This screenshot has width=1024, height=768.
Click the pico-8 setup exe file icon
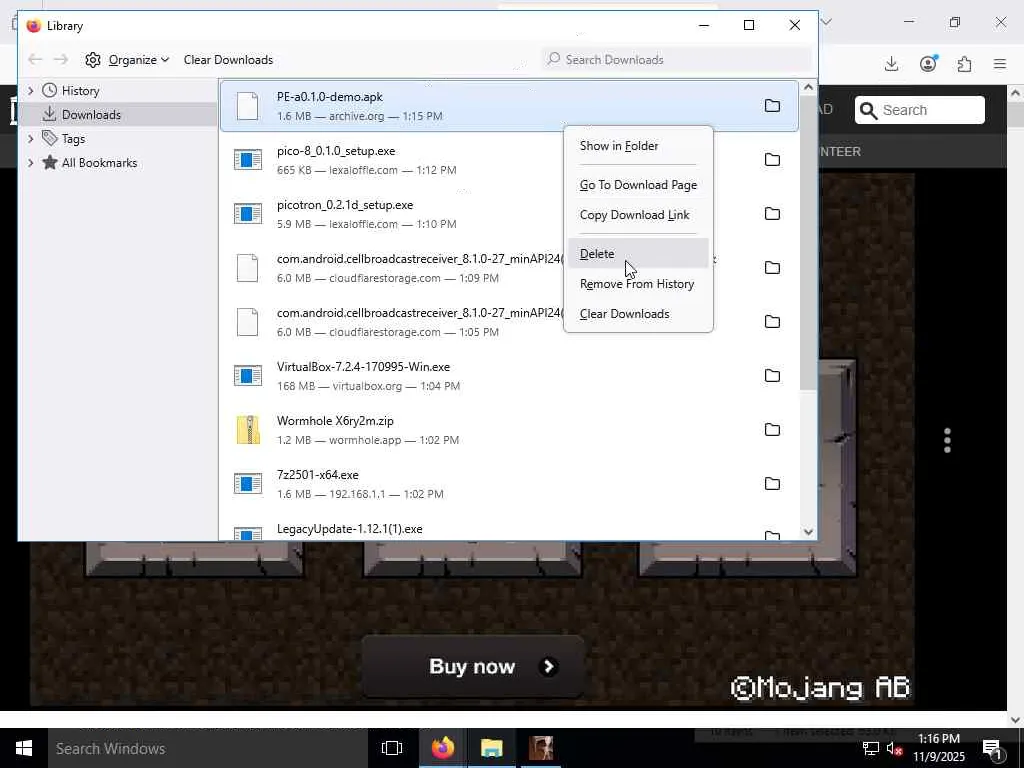[x=248, y=159]
